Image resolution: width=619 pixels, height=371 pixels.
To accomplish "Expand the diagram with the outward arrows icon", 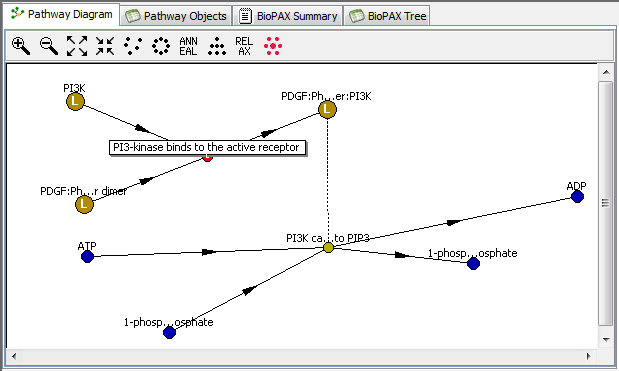I will [x=77, y=46].
